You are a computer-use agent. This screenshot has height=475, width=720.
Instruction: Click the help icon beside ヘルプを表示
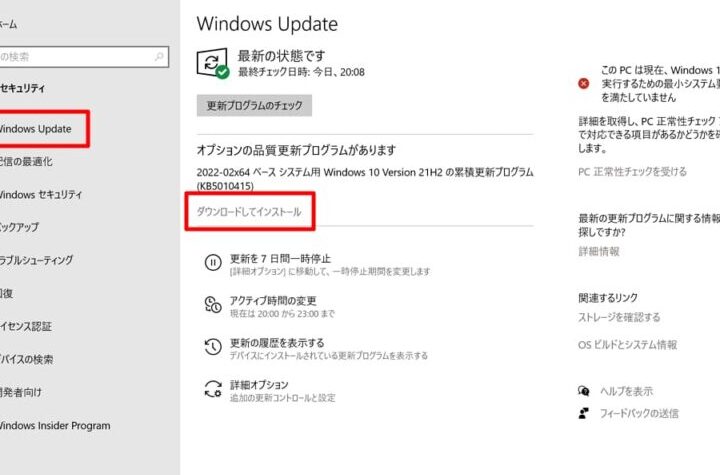tap(584, 391)
